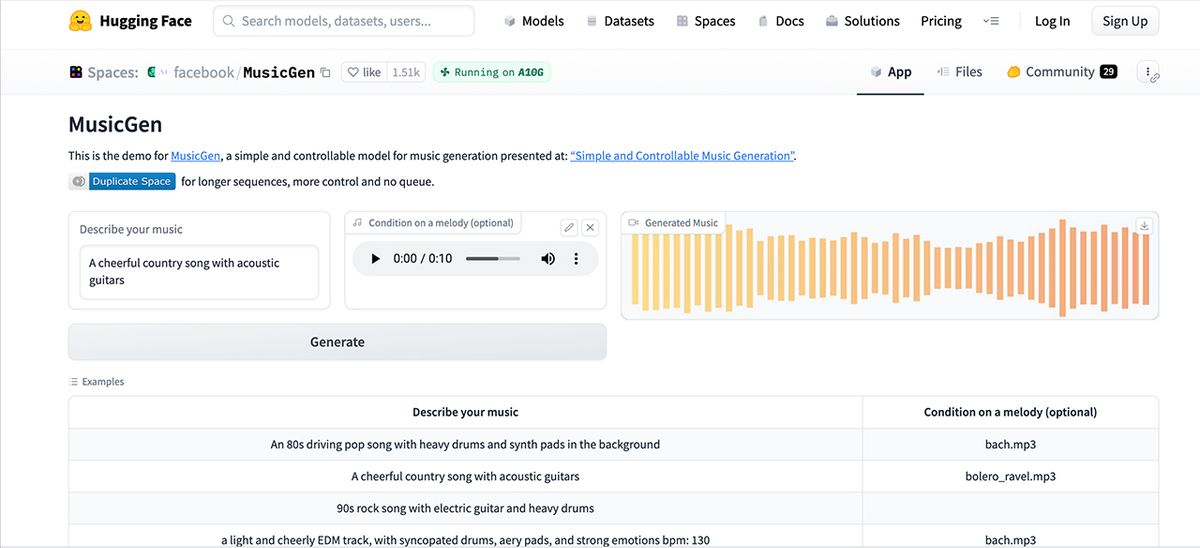
Task: Follow the MusicGen hyperlink in description
Action: [195, 156]
